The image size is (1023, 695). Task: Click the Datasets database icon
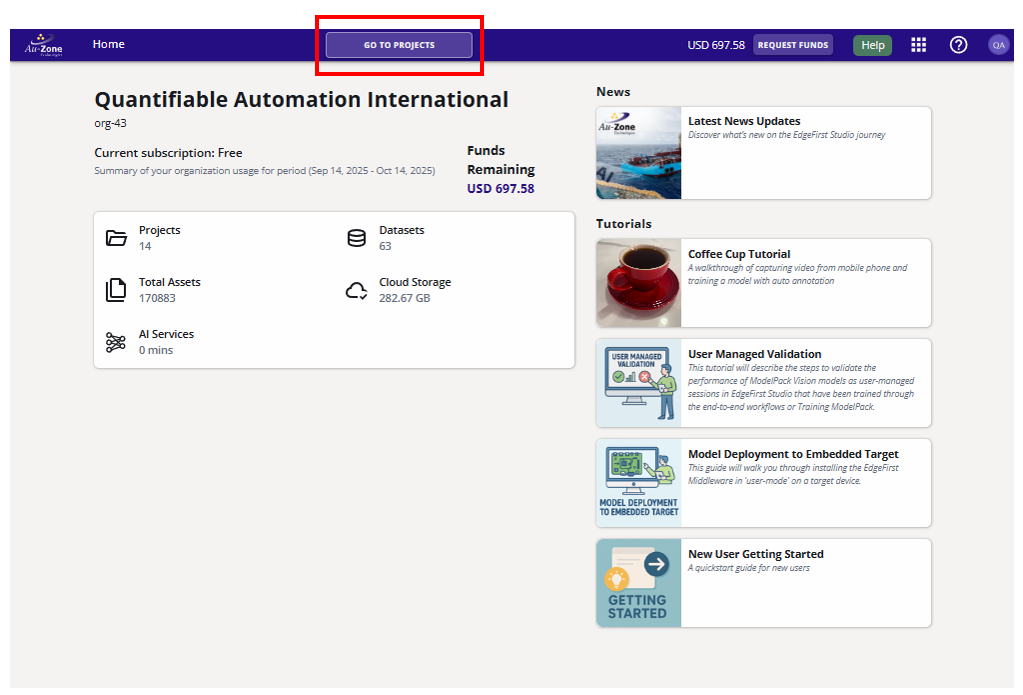tap(356, 238)
